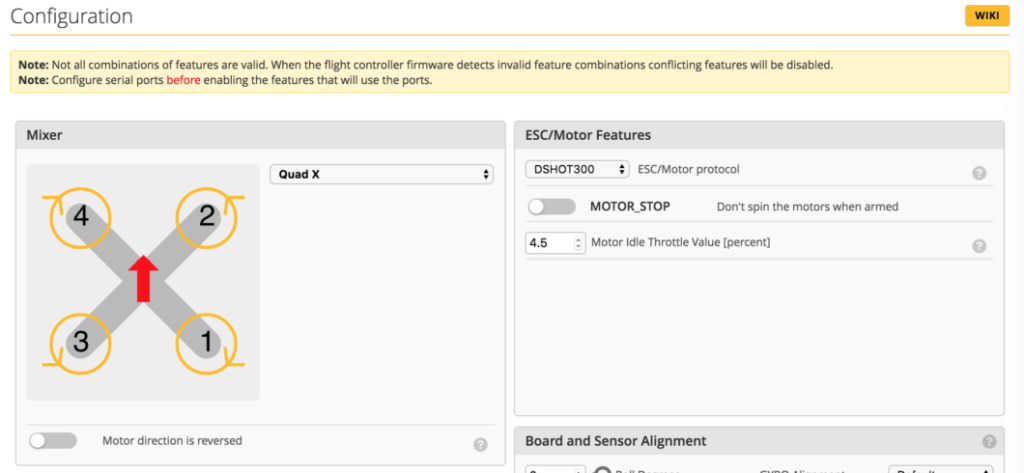Click the Motor Idle Throttle Value field
This screenshot has width=1024, height=473.
coord(549,243)
